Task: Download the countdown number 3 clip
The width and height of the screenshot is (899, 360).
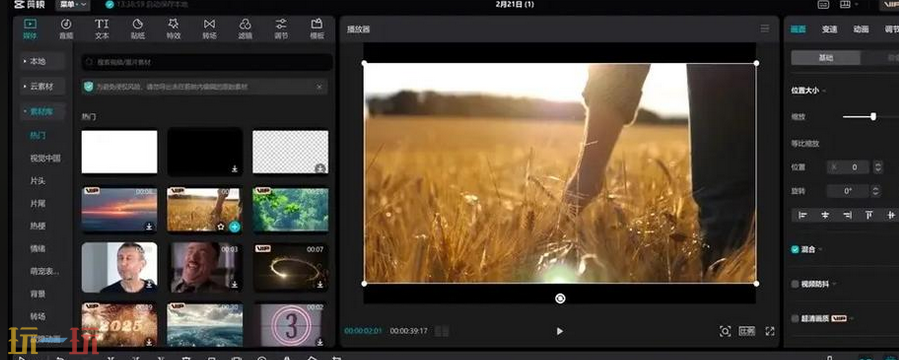Action: (320, 342)
